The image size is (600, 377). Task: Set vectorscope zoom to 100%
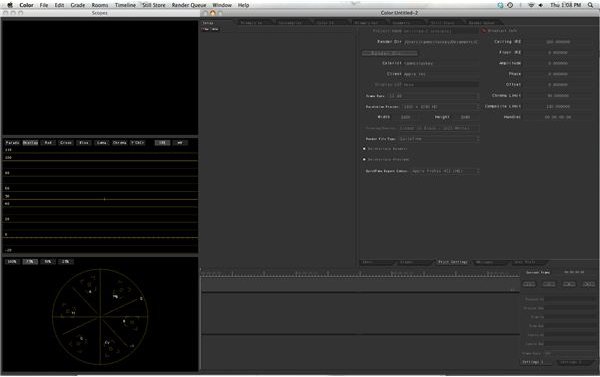coord(12,262)
